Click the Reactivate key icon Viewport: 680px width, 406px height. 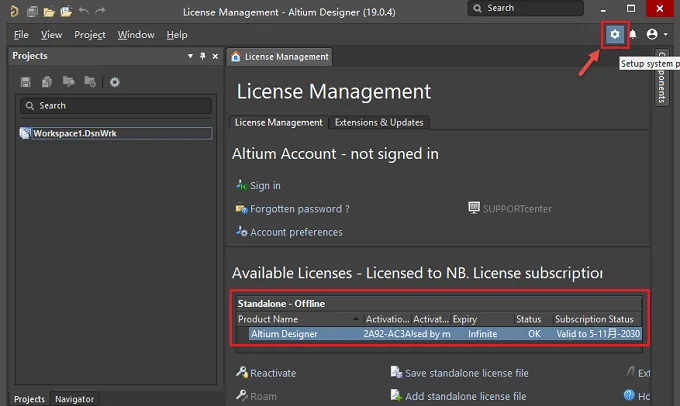click(242, 372)
